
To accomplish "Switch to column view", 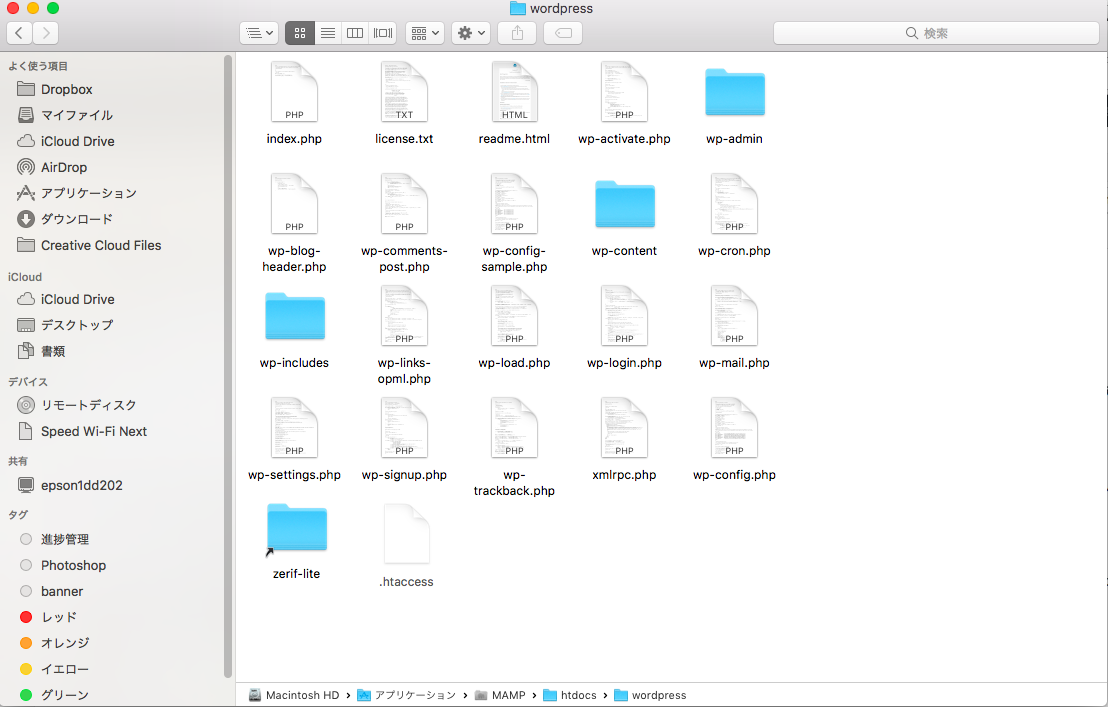I will tap(355, 32).
